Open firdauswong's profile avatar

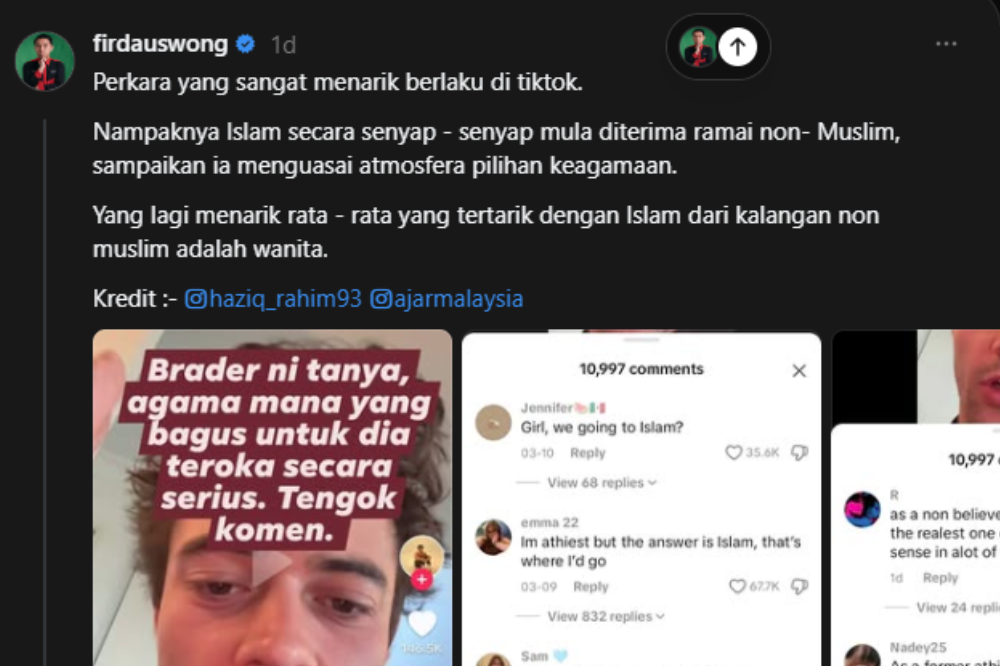tap(44, 61)
